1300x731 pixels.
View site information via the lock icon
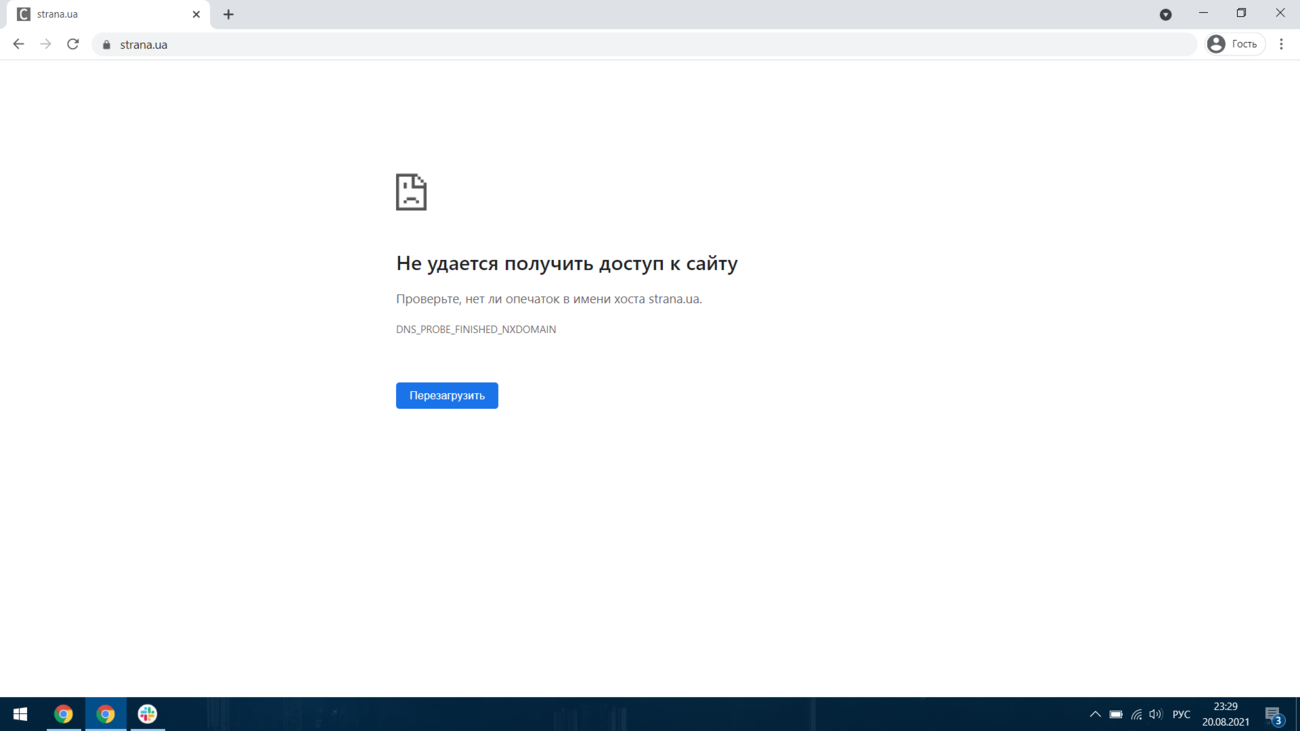click(107, 45)
